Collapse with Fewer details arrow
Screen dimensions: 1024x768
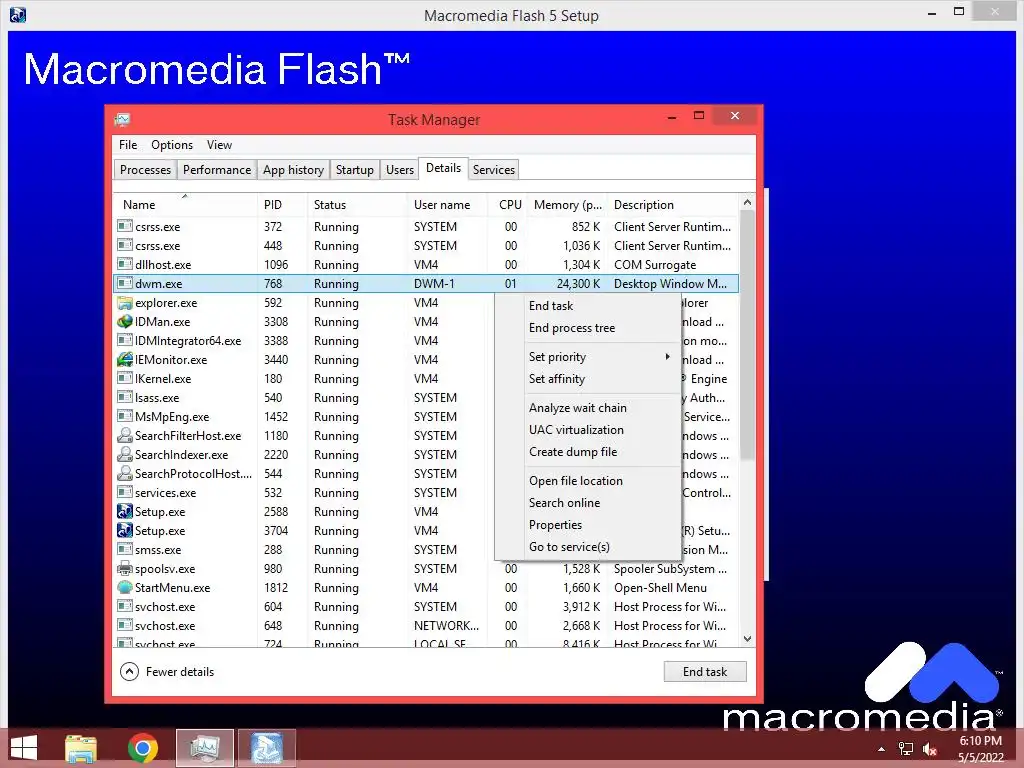129,671
